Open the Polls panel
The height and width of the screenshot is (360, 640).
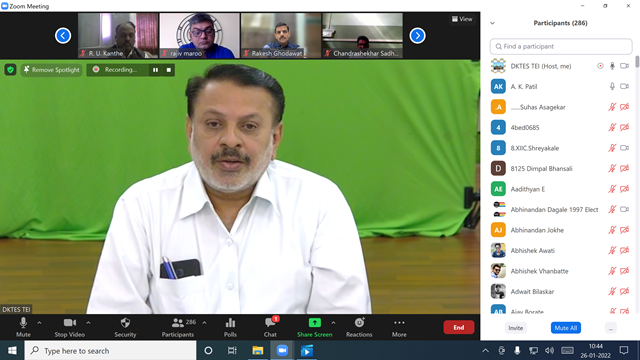[230, 327]
